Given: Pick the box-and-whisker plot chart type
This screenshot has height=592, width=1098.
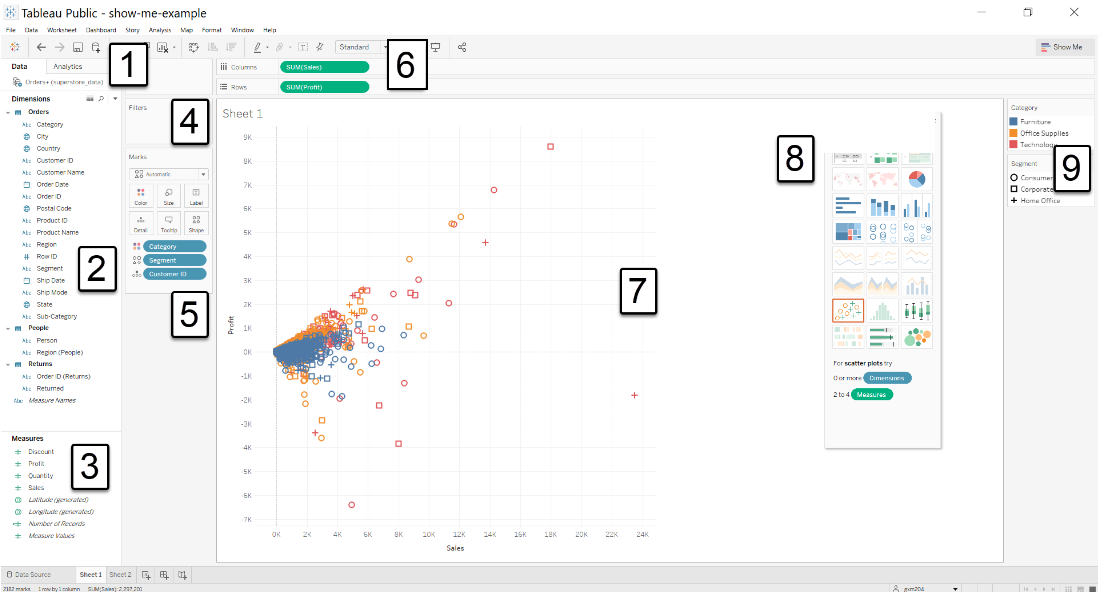Looking at the screenshot, I should tap(916, 310).
